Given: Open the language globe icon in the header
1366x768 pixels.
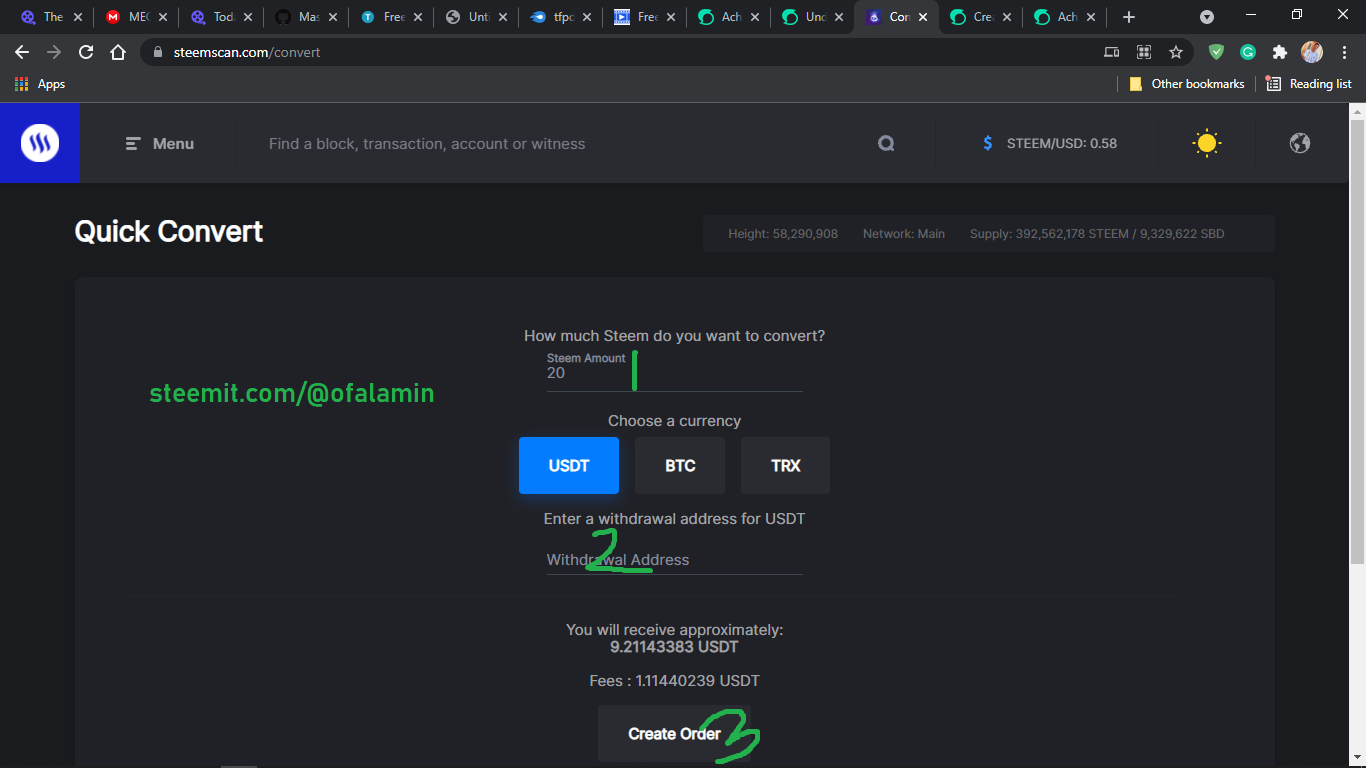Looking at the screenshot, I should click(x=1300, y=143).
